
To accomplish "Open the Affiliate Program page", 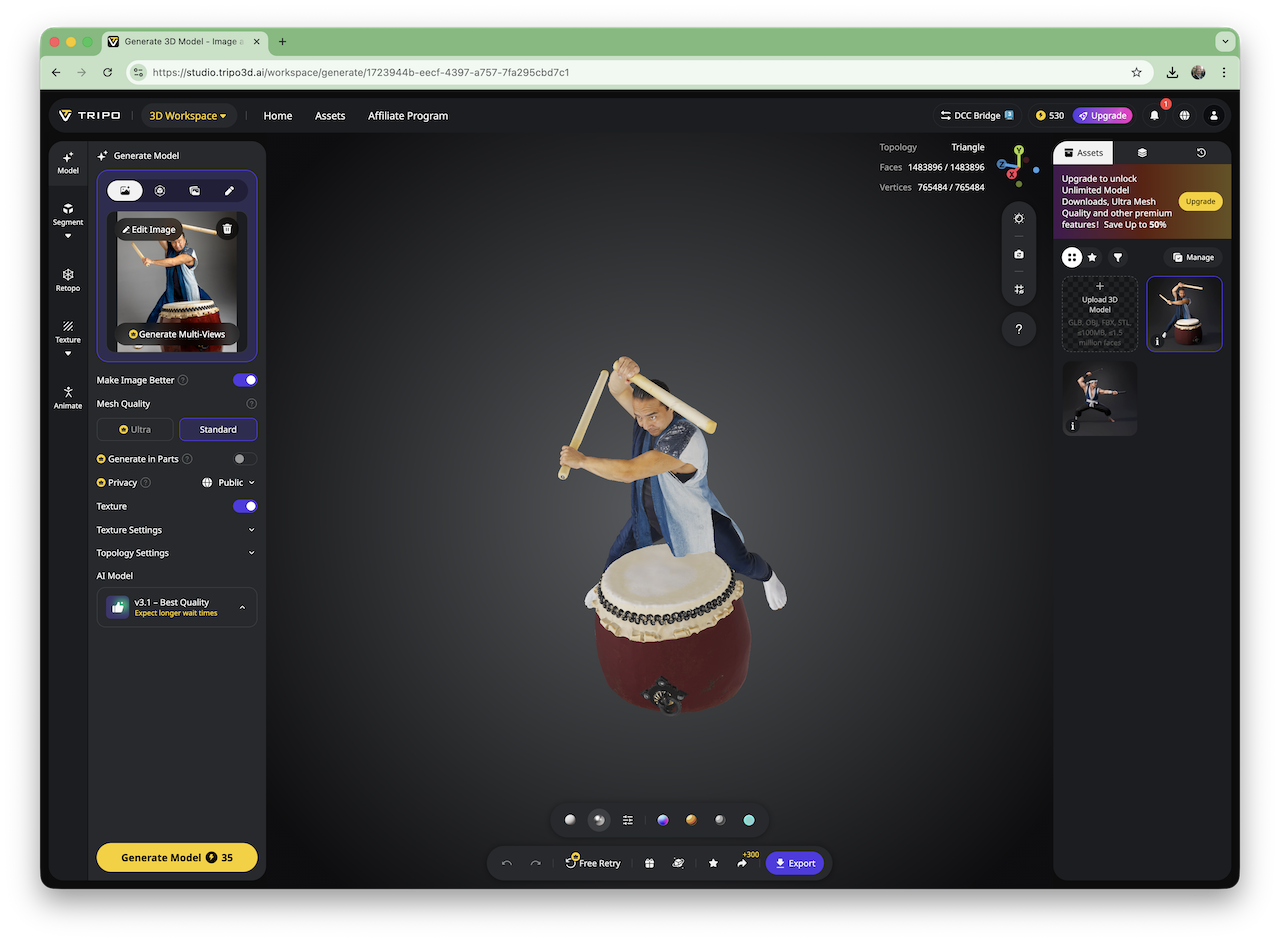I will coord(407,116).
